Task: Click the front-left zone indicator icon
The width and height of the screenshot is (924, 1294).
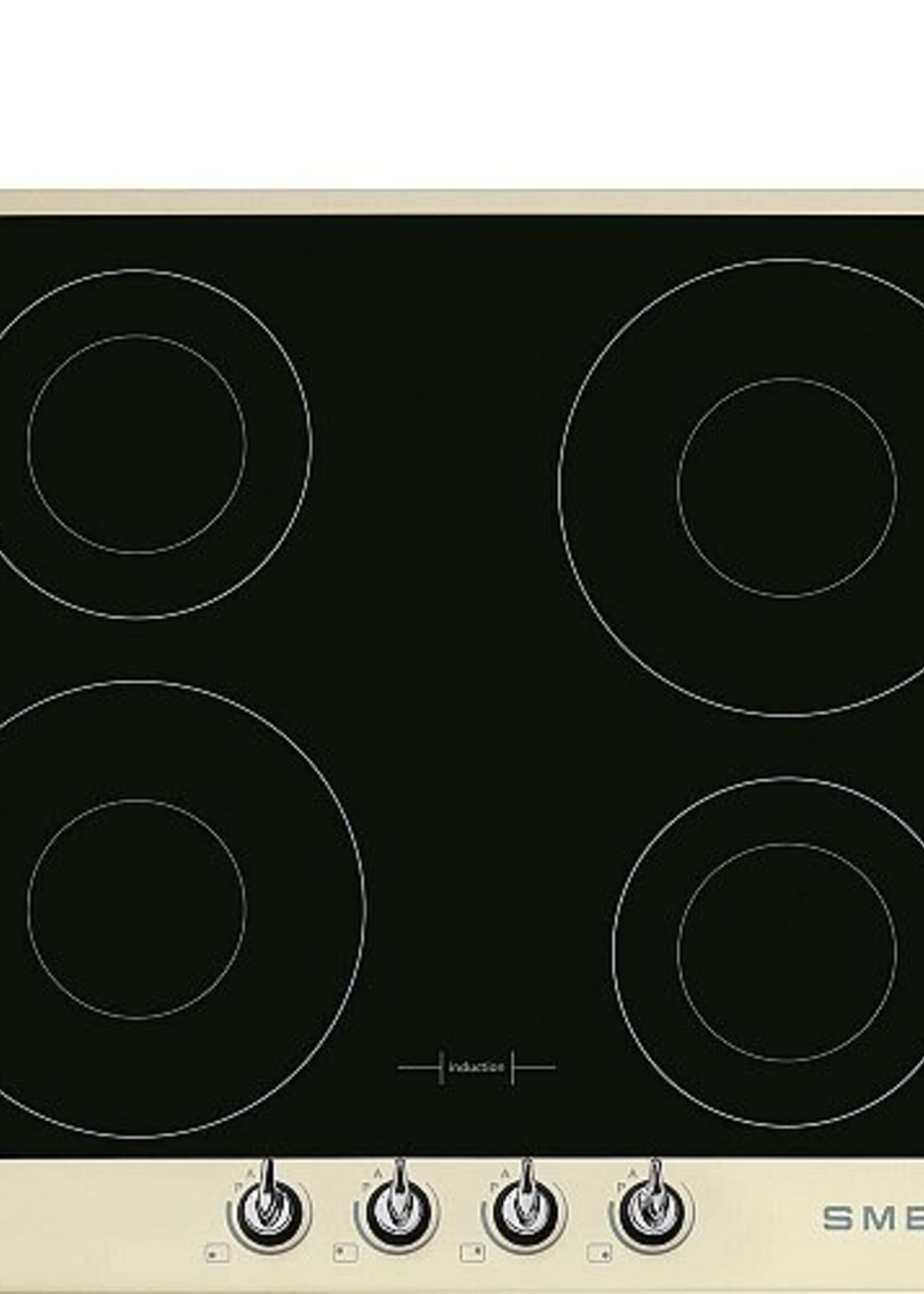Action: (217, 1254)
